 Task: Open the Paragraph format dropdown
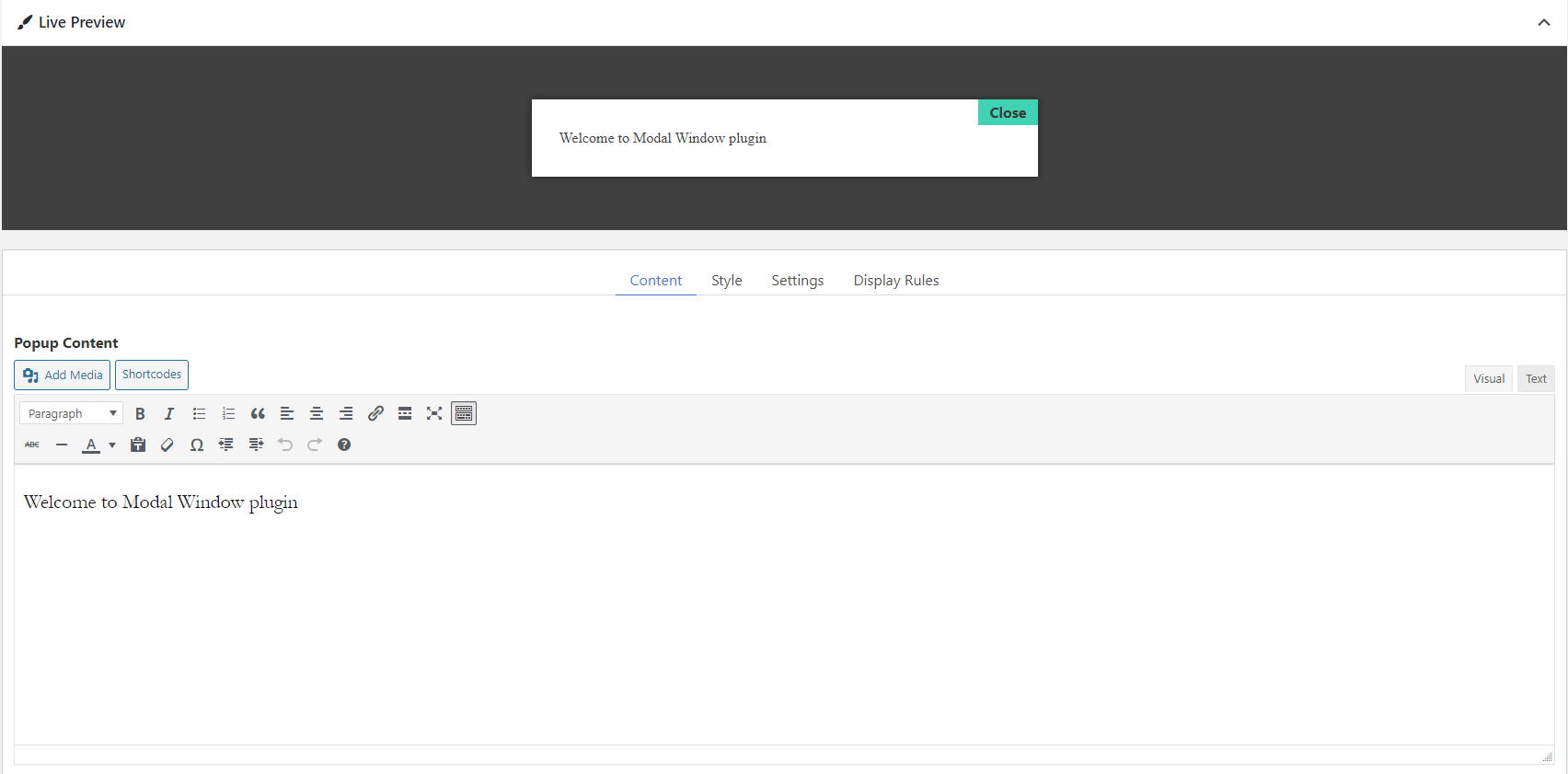tap(71, 414)
